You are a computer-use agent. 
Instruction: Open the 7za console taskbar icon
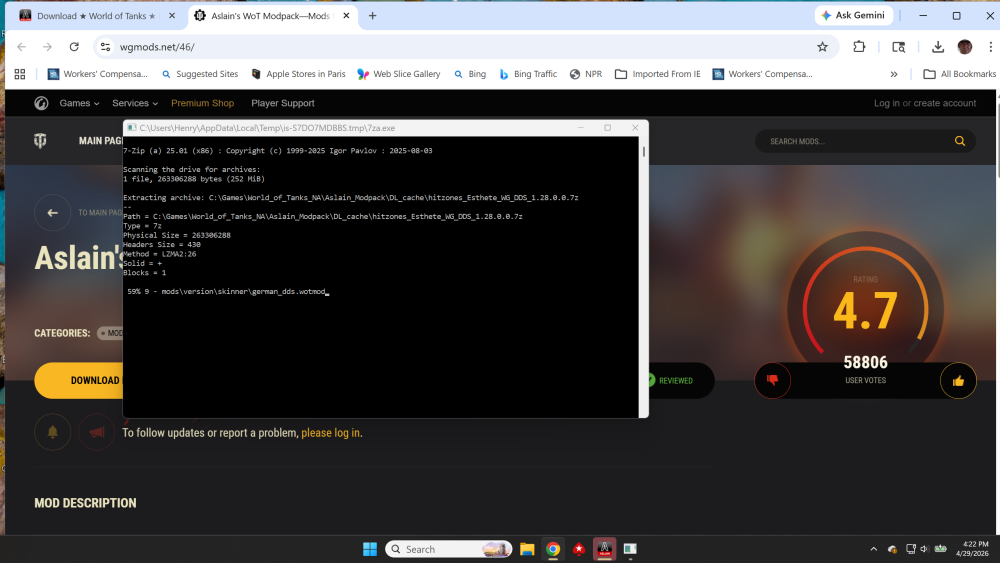tap(630, 549)
